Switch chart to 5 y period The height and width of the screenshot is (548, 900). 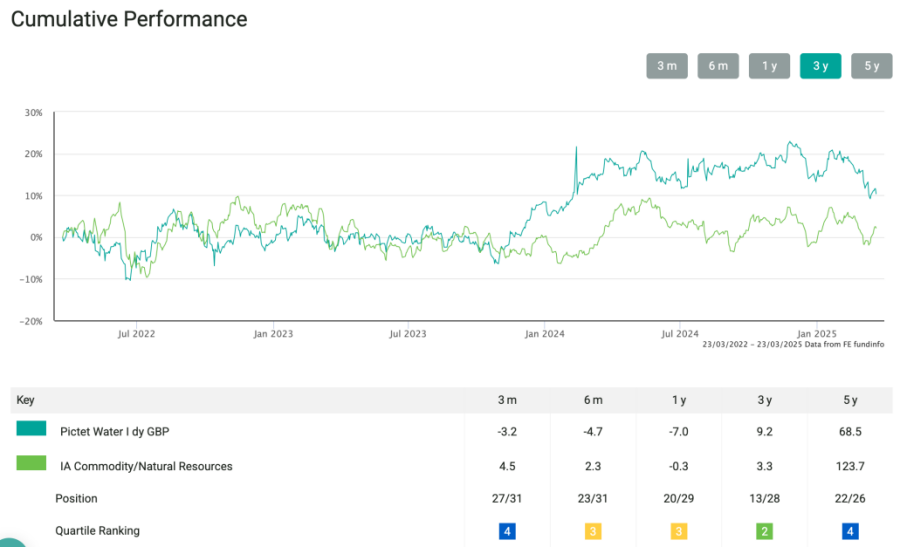point(871,66)
